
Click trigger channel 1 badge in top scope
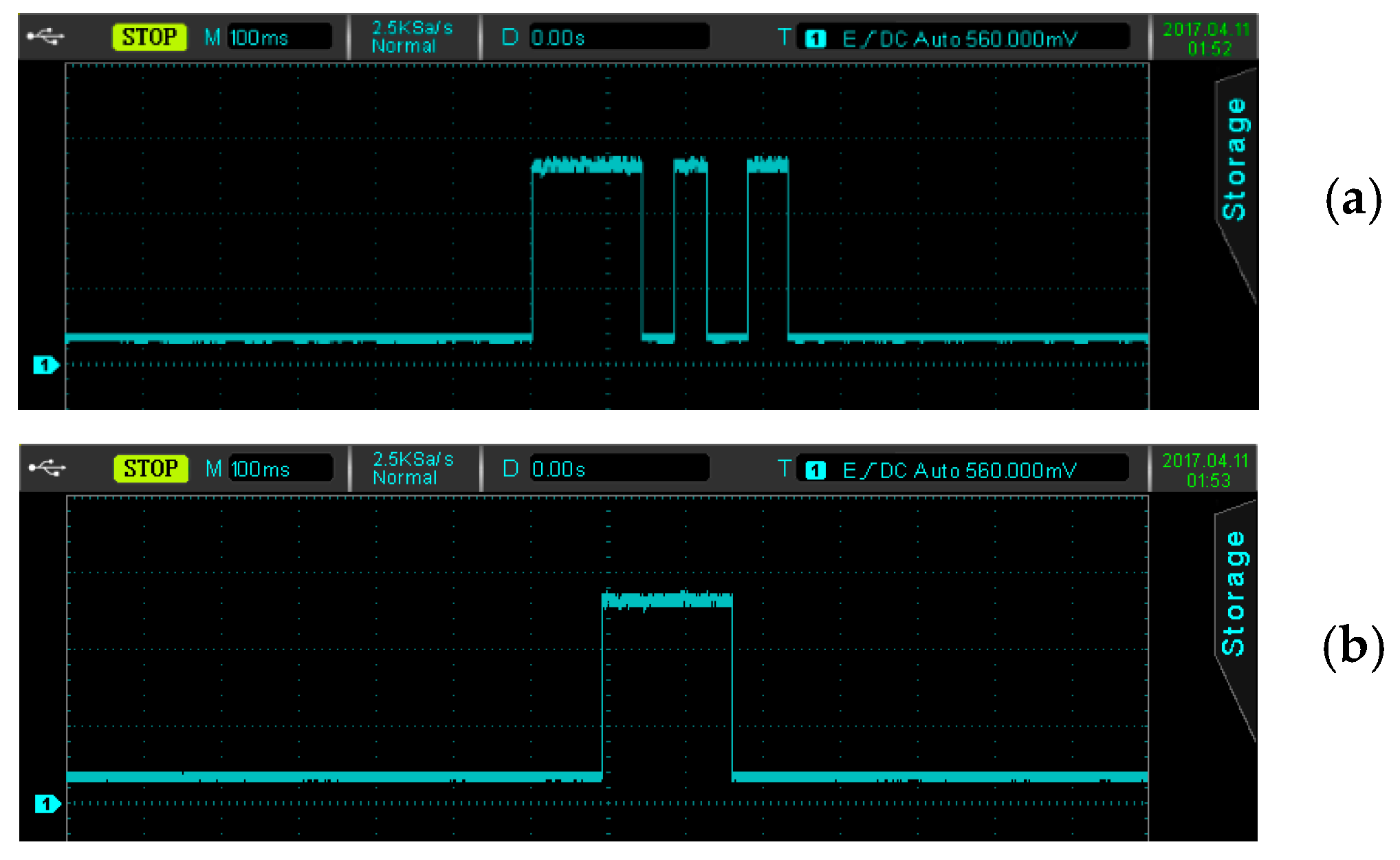816,39
